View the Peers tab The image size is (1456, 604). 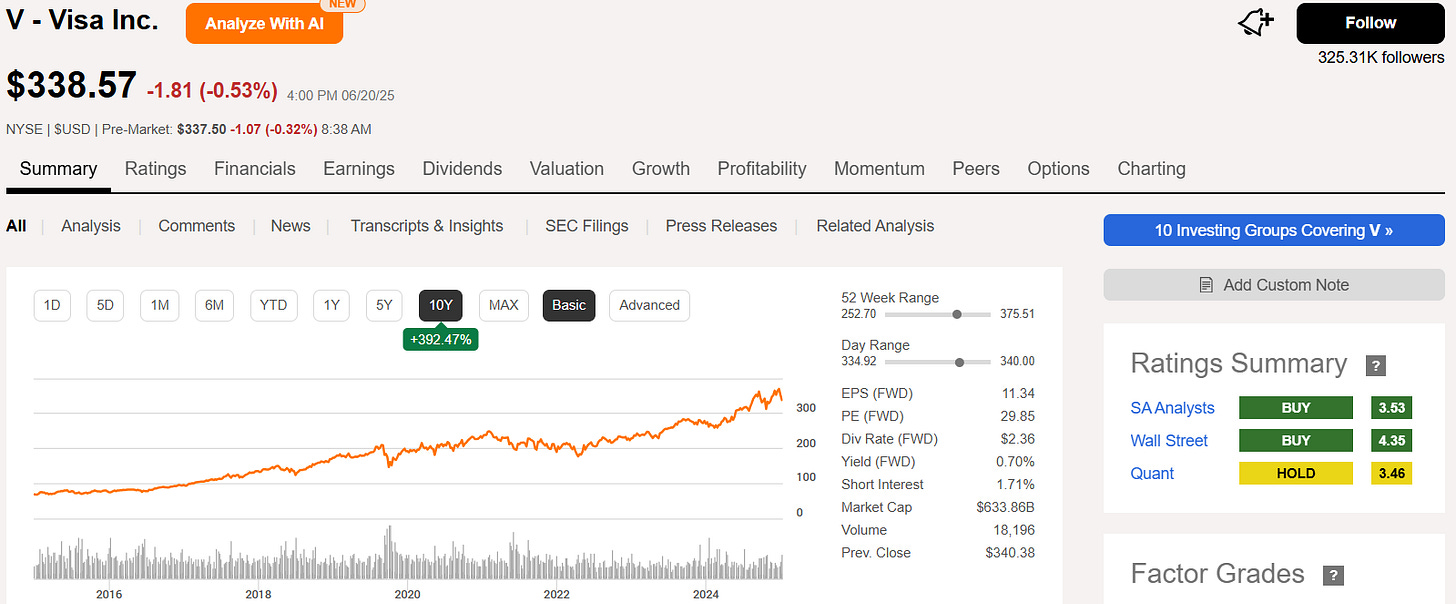(x=976, y=169)
